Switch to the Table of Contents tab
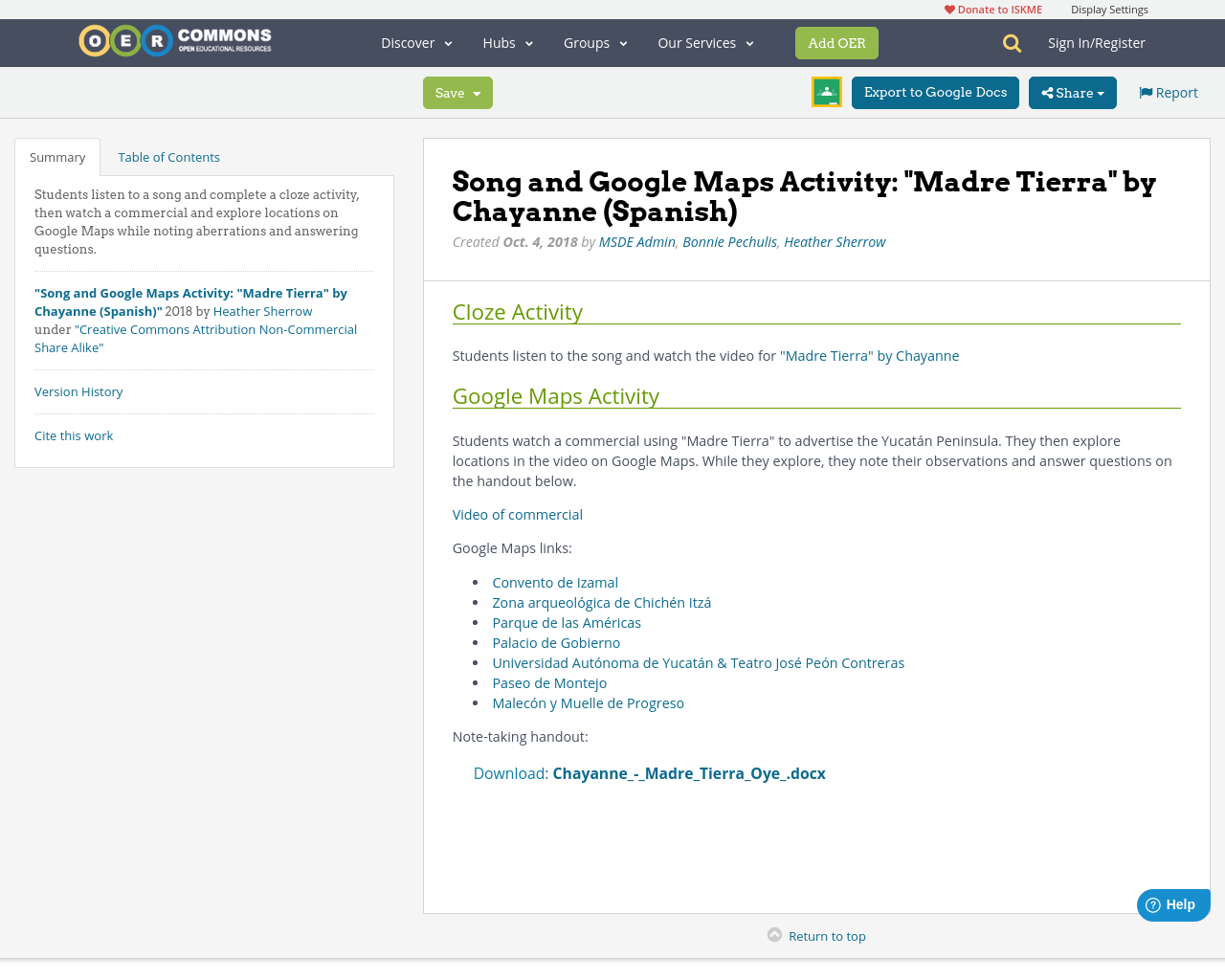Image resolution: width=1225 pixels, height=980 pixels. (168, 156)
